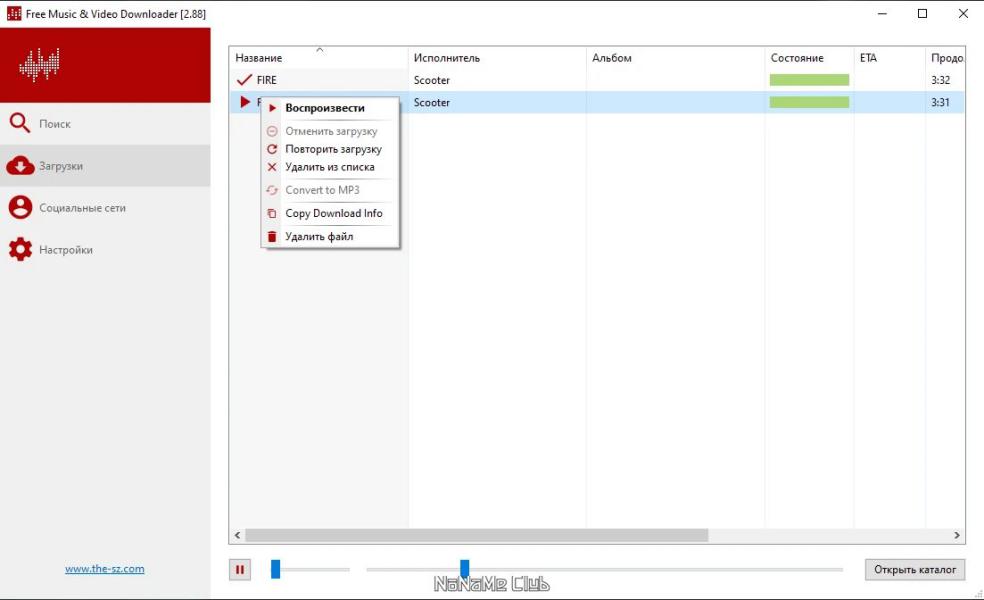The image size is (984, 600).
Task: Click the play triangle icon on second track
Action: pyautogui.click(x=245, y=102)
